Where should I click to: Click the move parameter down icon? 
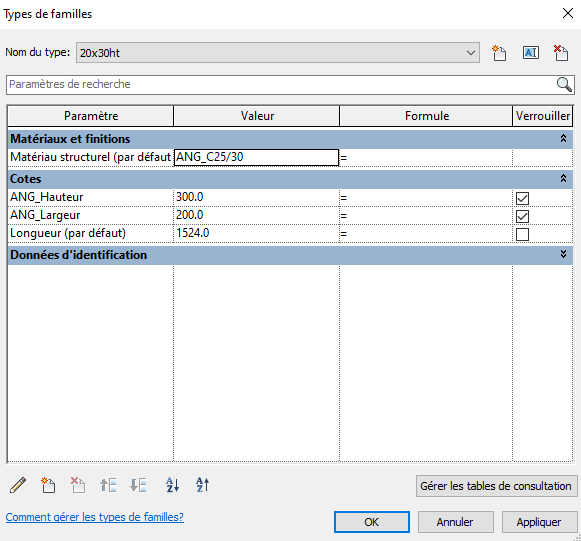(x=138, y=485)
